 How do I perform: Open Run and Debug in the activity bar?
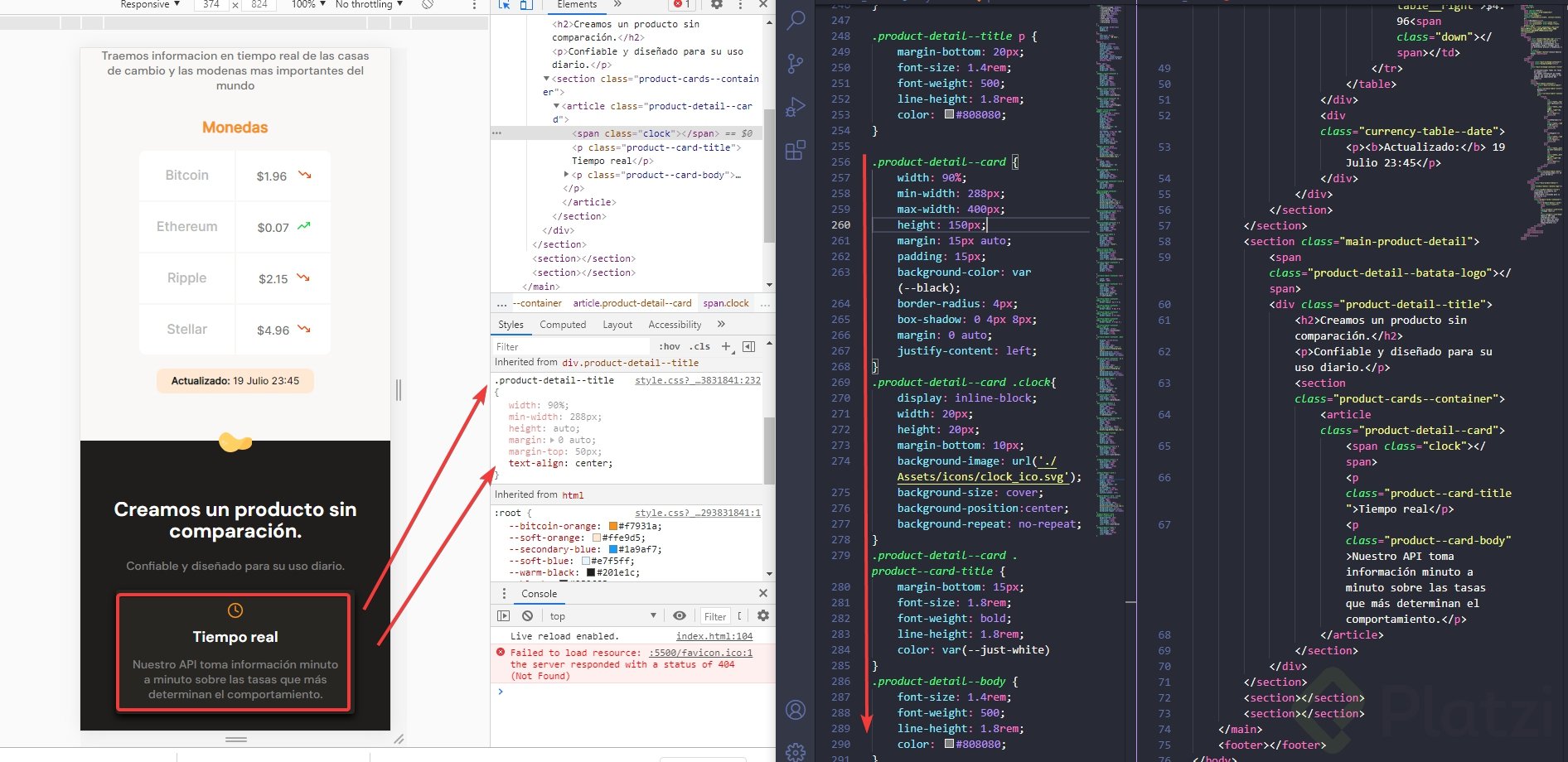pos(795,106)
